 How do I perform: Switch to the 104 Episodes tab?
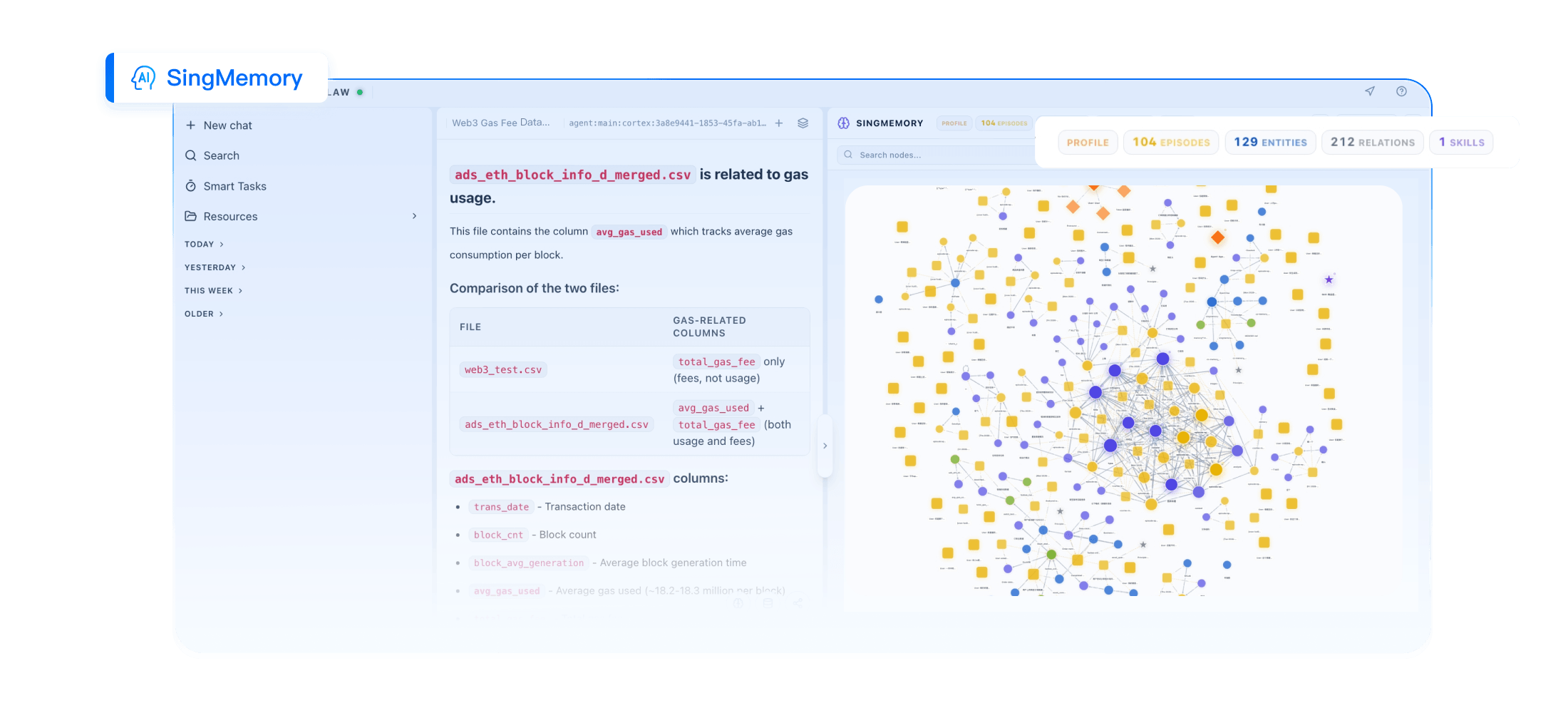coord(1171,143)
